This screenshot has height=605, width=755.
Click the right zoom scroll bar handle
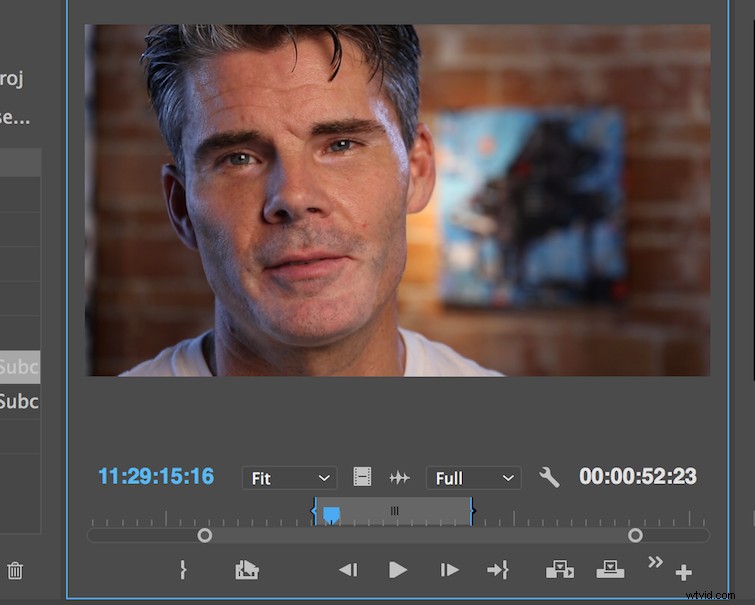click(x=635, y=535)
